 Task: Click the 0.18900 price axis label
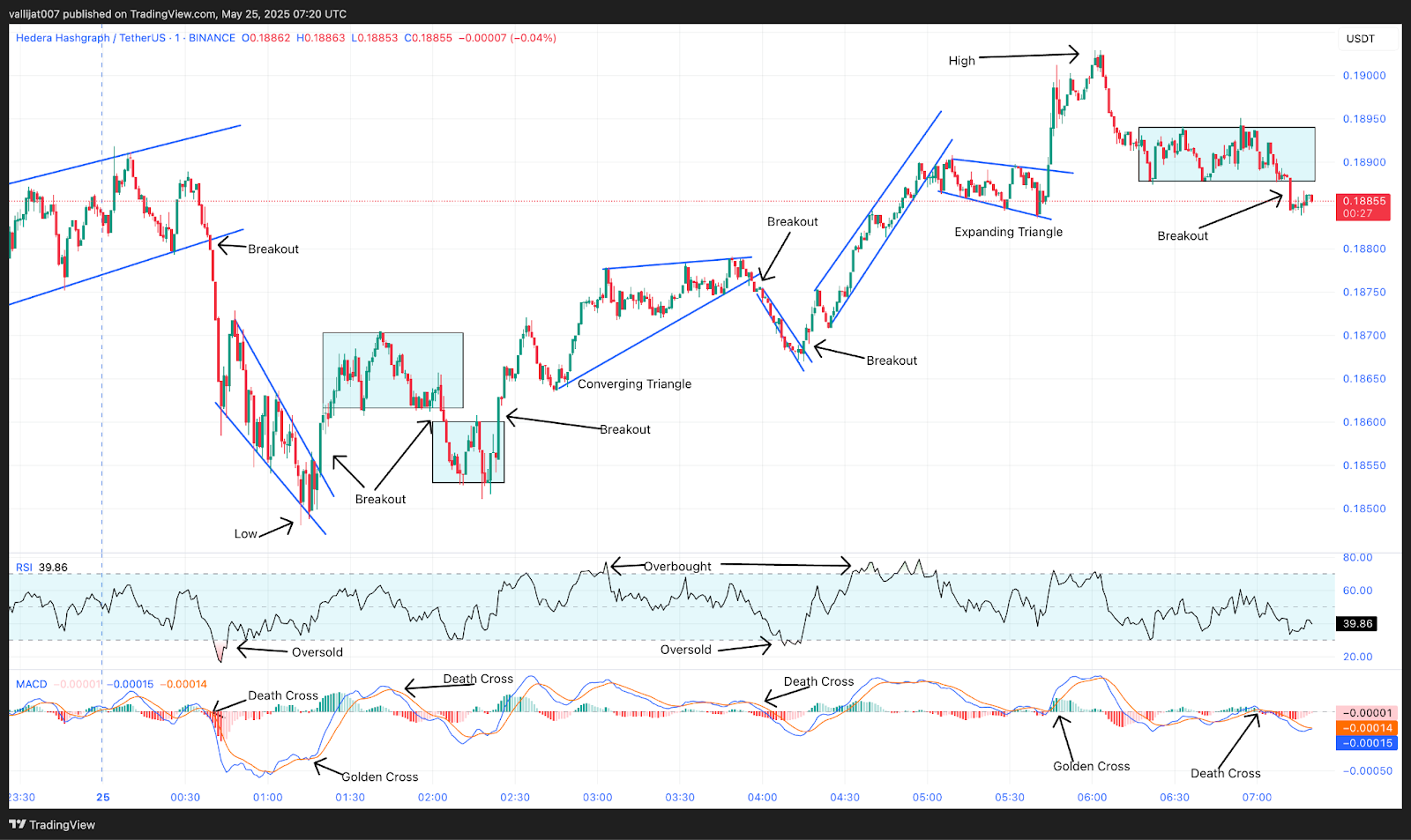click(1364, 162)
